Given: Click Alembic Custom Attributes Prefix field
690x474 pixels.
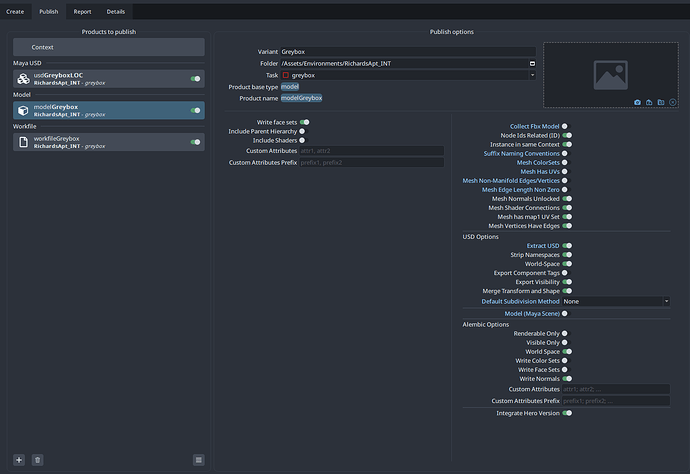Looking at the screenshot, I should pyautogui.click(x=616, y=401).
